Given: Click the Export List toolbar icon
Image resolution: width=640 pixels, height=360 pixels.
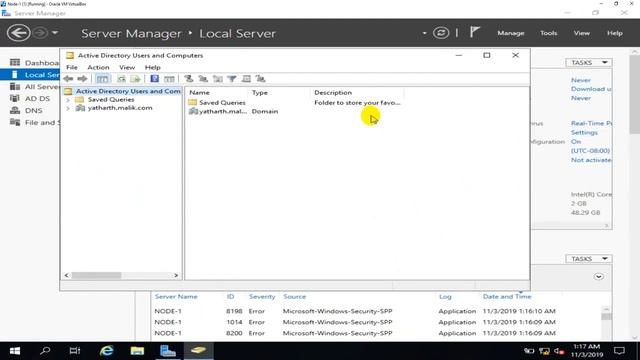Looking at the screenshot, I should [136, 79].
